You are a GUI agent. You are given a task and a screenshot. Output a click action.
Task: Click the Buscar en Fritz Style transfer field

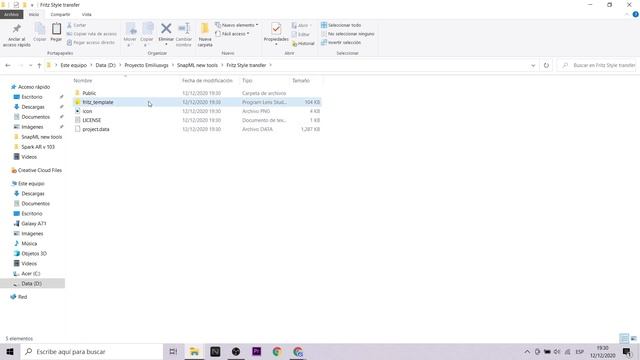(597, 65)
